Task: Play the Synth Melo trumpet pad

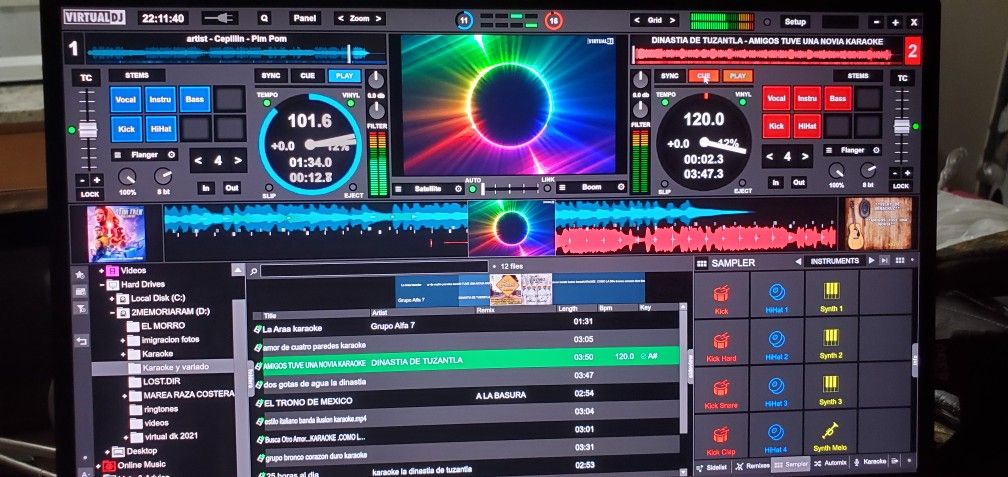Action: coord(831,435)
